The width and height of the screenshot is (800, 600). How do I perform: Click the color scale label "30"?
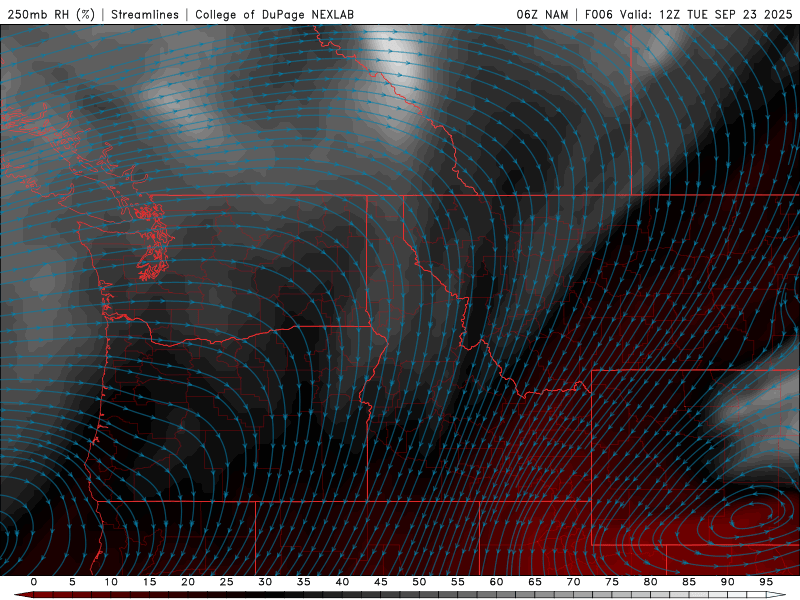point(265,582)
